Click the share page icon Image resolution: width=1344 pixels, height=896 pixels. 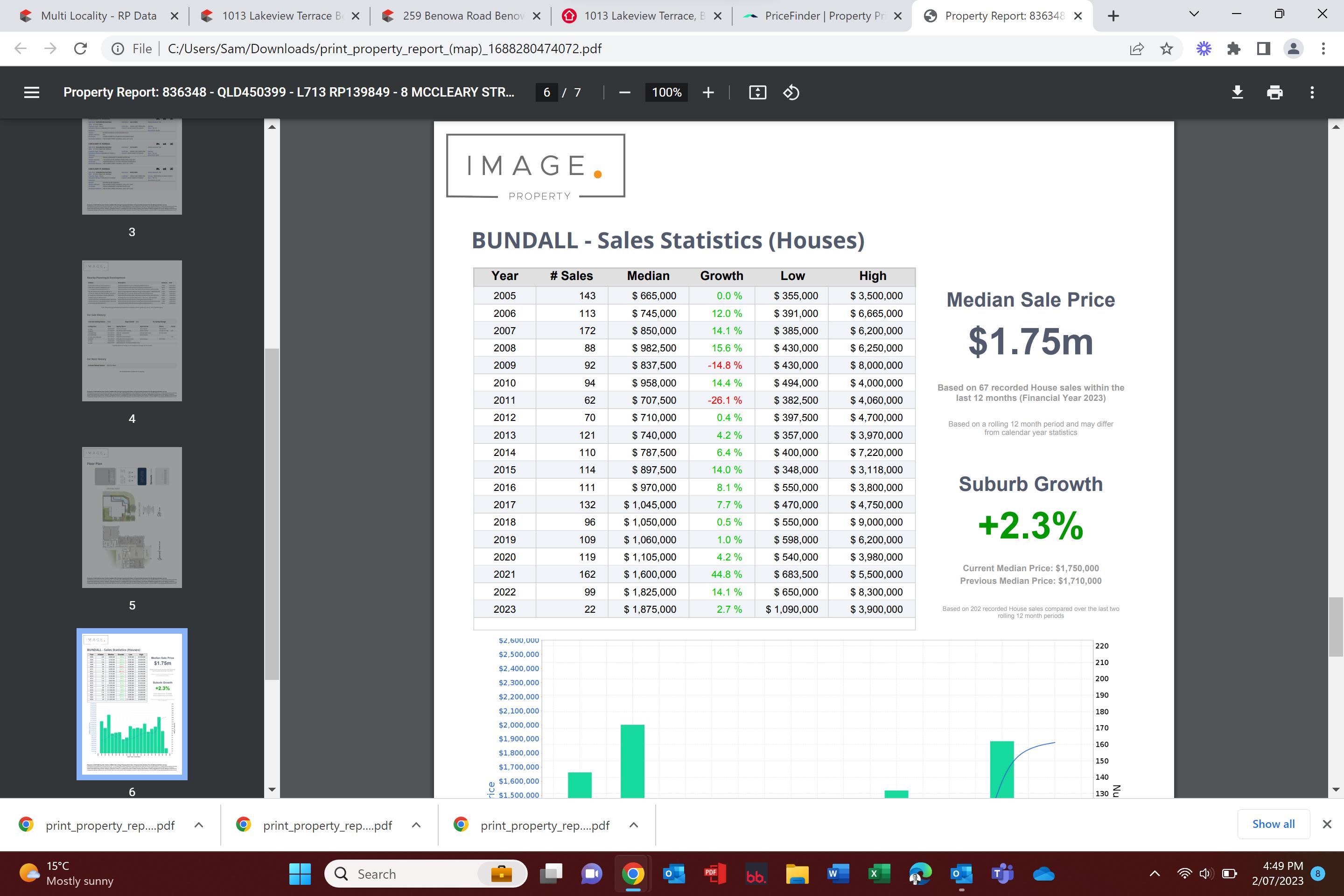(1137, 49)
